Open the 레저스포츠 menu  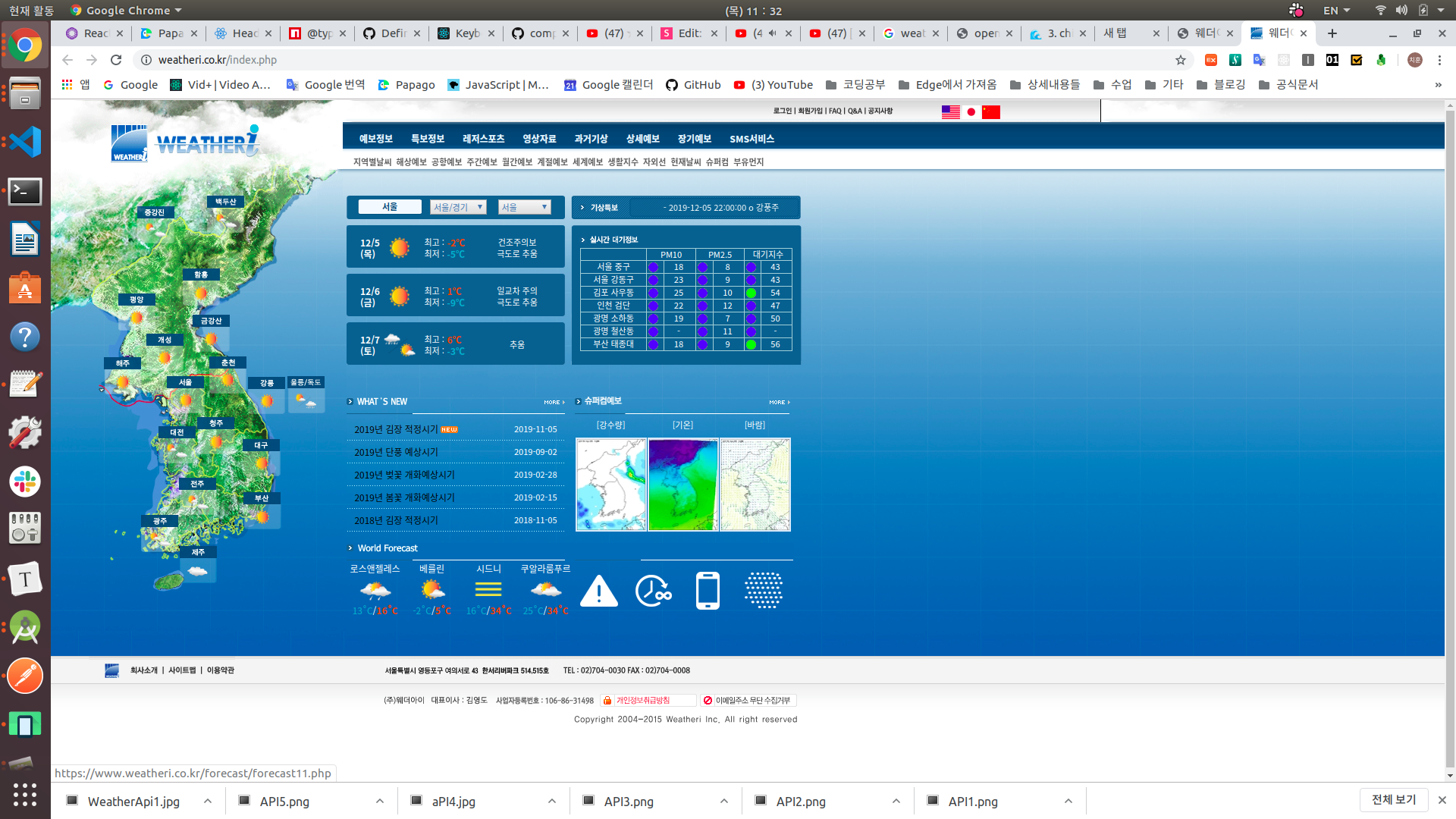pos(483,139)
